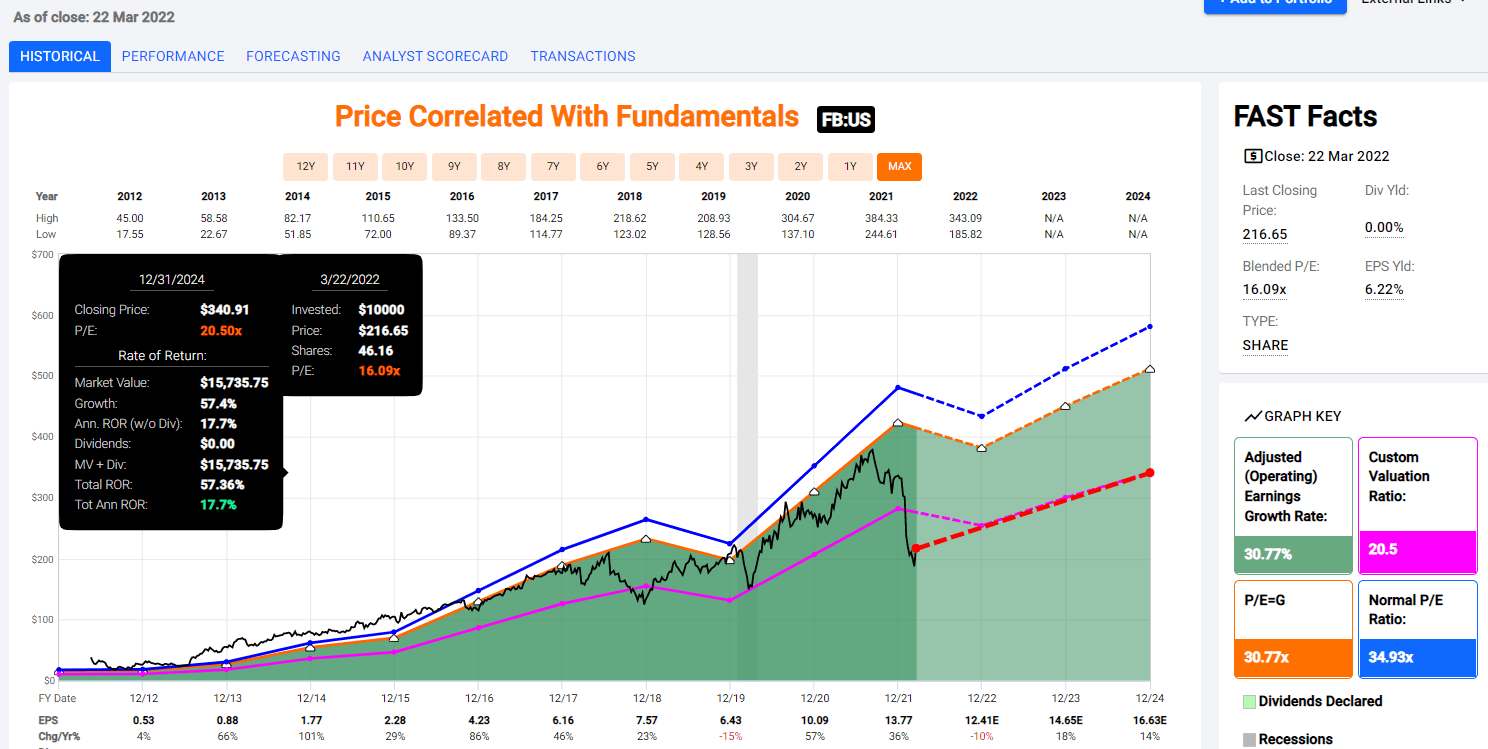
Task: Set chart range to 11Y
Action: point(355,166)
